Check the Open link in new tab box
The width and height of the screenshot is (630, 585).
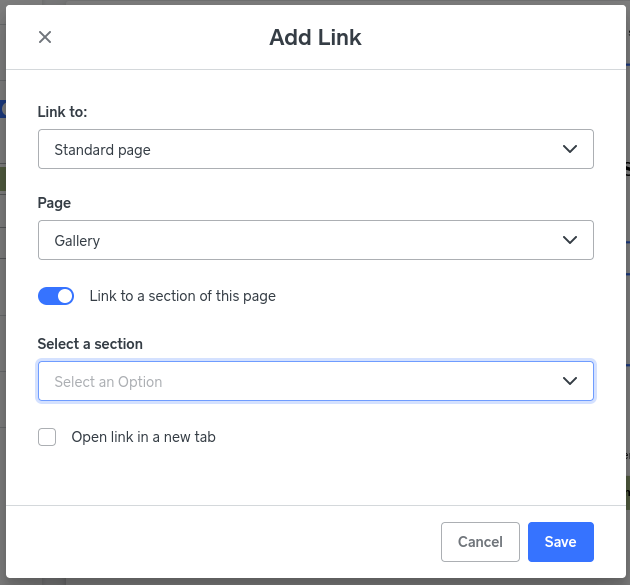(47, 437)
